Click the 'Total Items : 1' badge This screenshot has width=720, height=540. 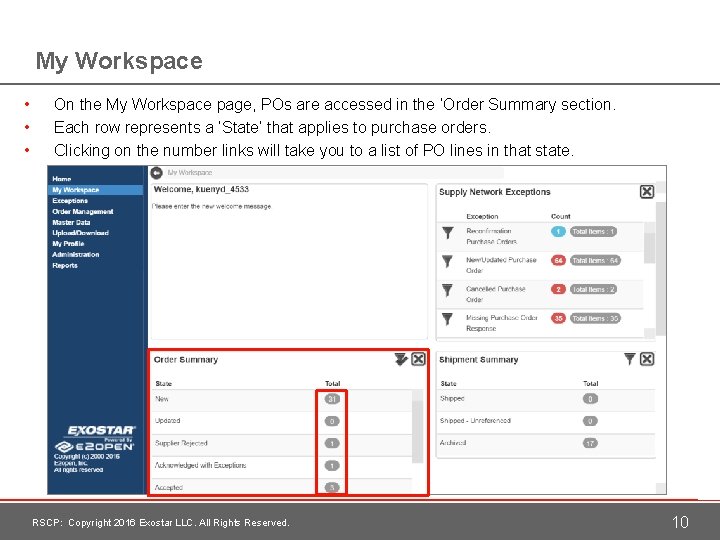pyautogui.click(x=593, y=231)
